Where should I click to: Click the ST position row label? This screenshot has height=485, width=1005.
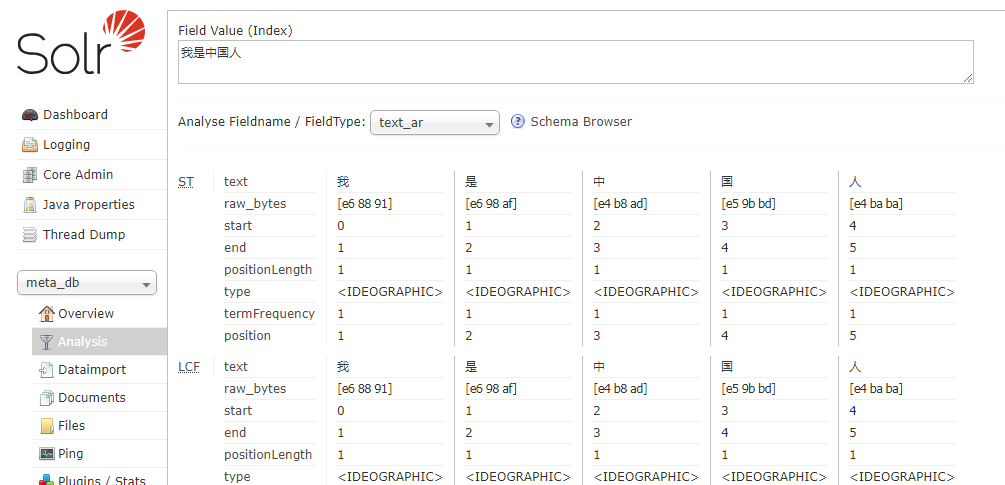247,336
